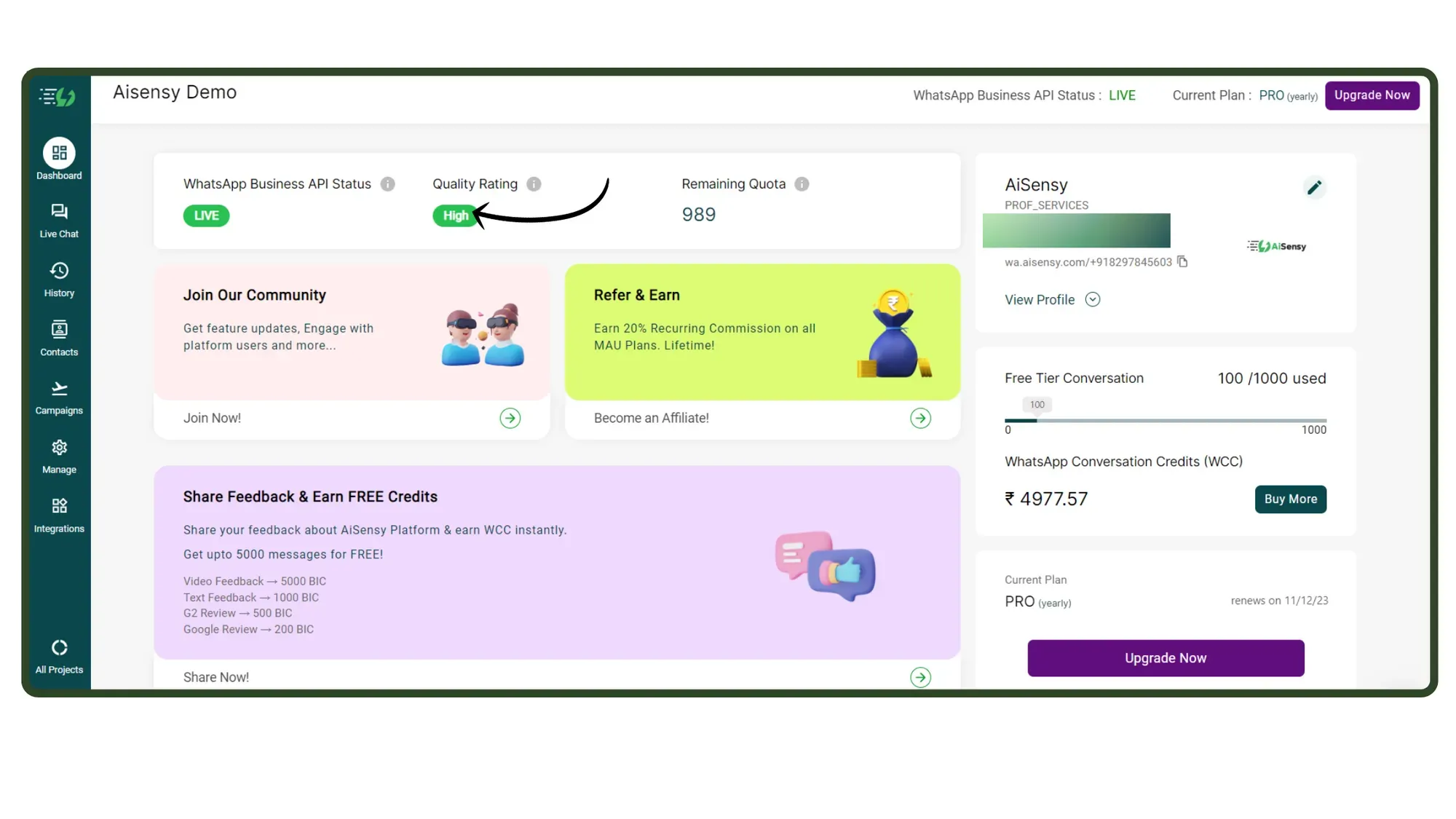Click the Join Now arrow button
The image size is (1456, 819).
pyautogui.click(x=510, y=418)
